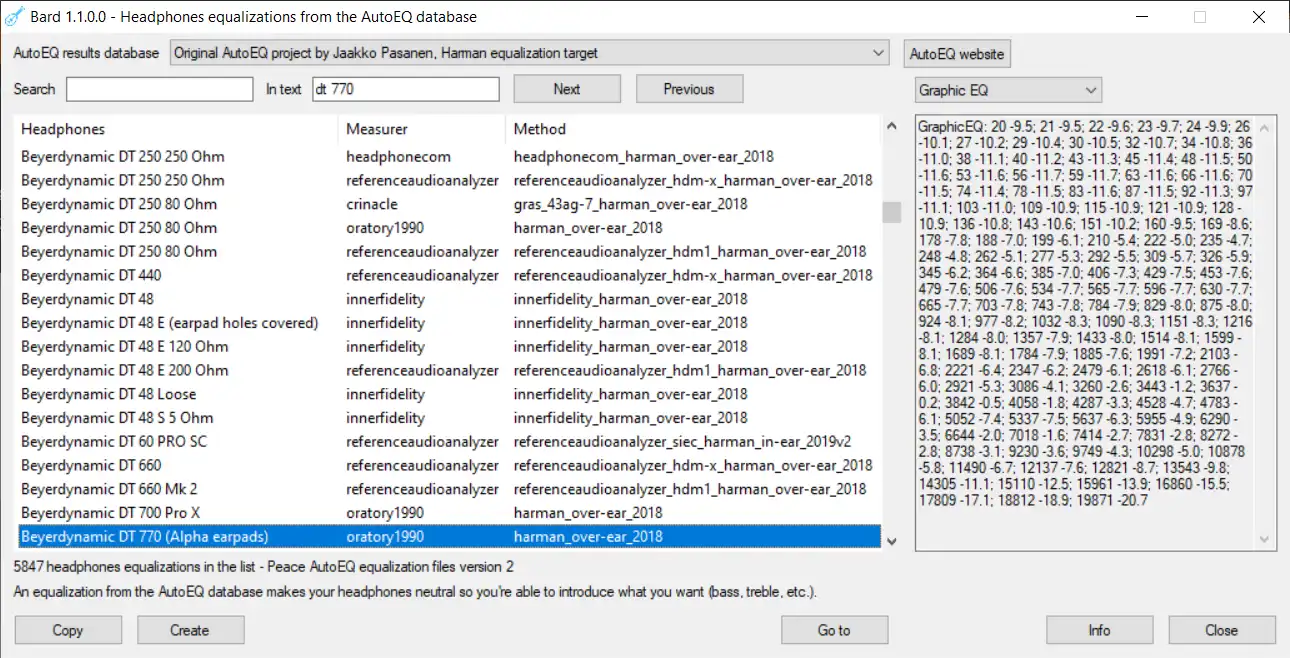Select Beyerdynamic DT 660 row
Image resolution: width=1290 pixels, height=658 pixels.
click(x=448, y=465)
